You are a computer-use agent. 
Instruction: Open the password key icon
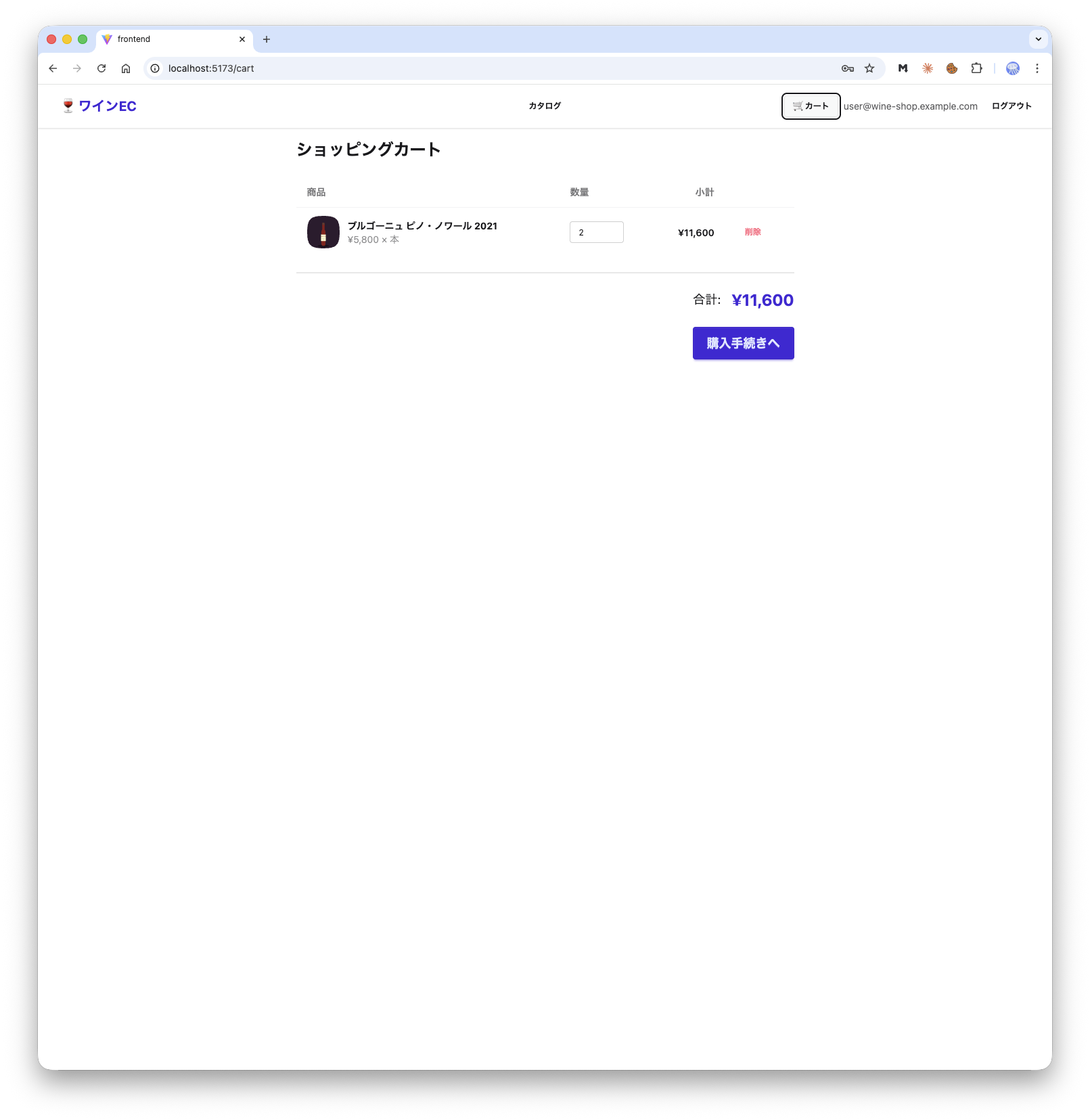[847, 68]
